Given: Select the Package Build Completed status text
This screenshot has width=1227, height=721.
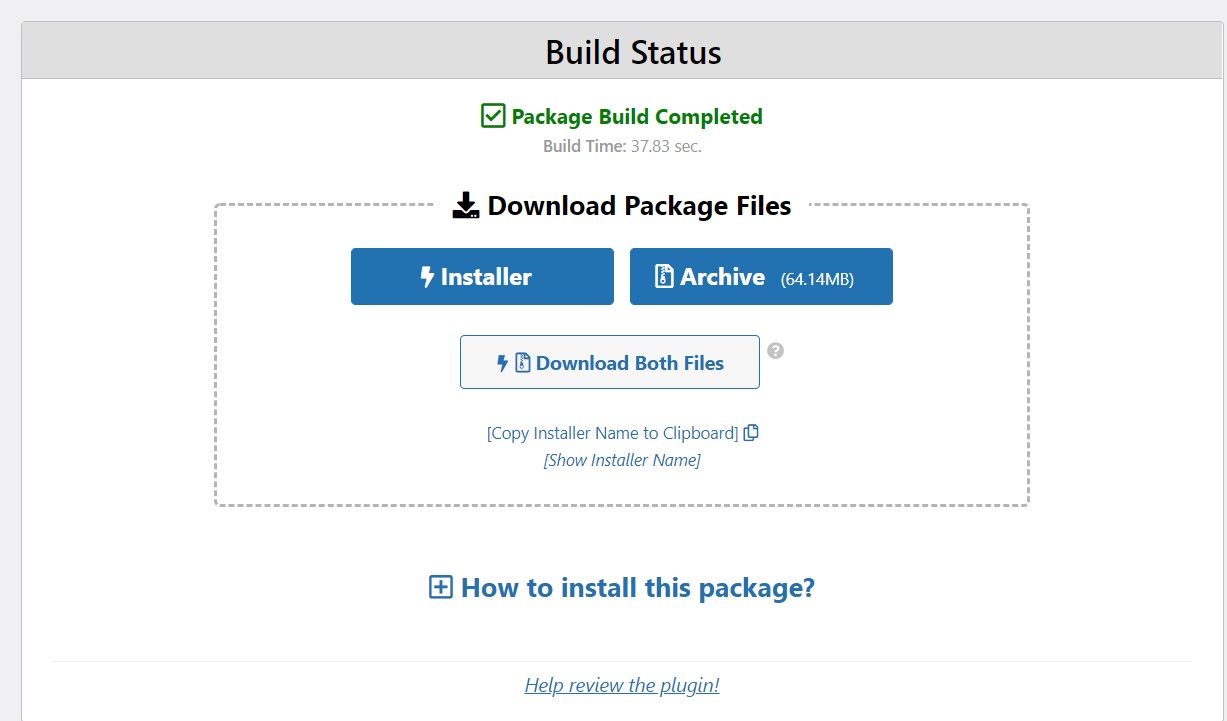Looking at the screenshot, I should (x=636, y=116).
